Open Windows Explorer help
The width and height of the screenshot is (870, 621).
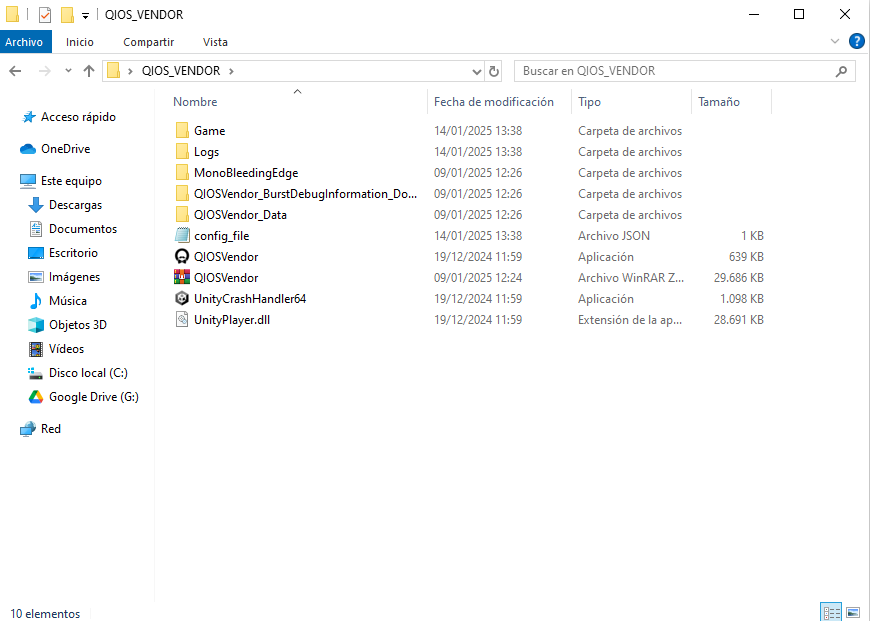point(857,42)
